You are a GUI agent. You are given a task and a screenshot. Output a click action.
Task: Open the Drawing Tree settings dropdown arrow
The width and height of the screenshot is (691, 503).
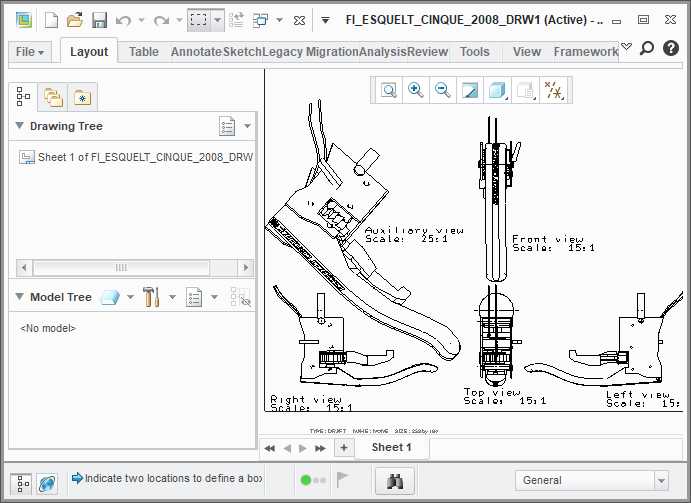click(x=247, y=126)
